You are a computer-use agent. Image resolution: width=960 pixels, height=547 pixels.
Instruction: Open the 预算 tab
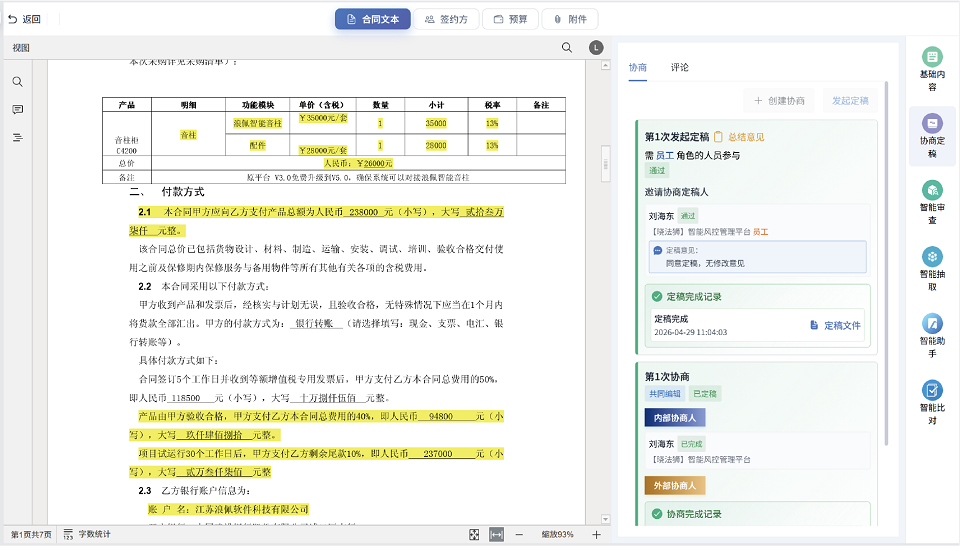(x=510, y=19)
